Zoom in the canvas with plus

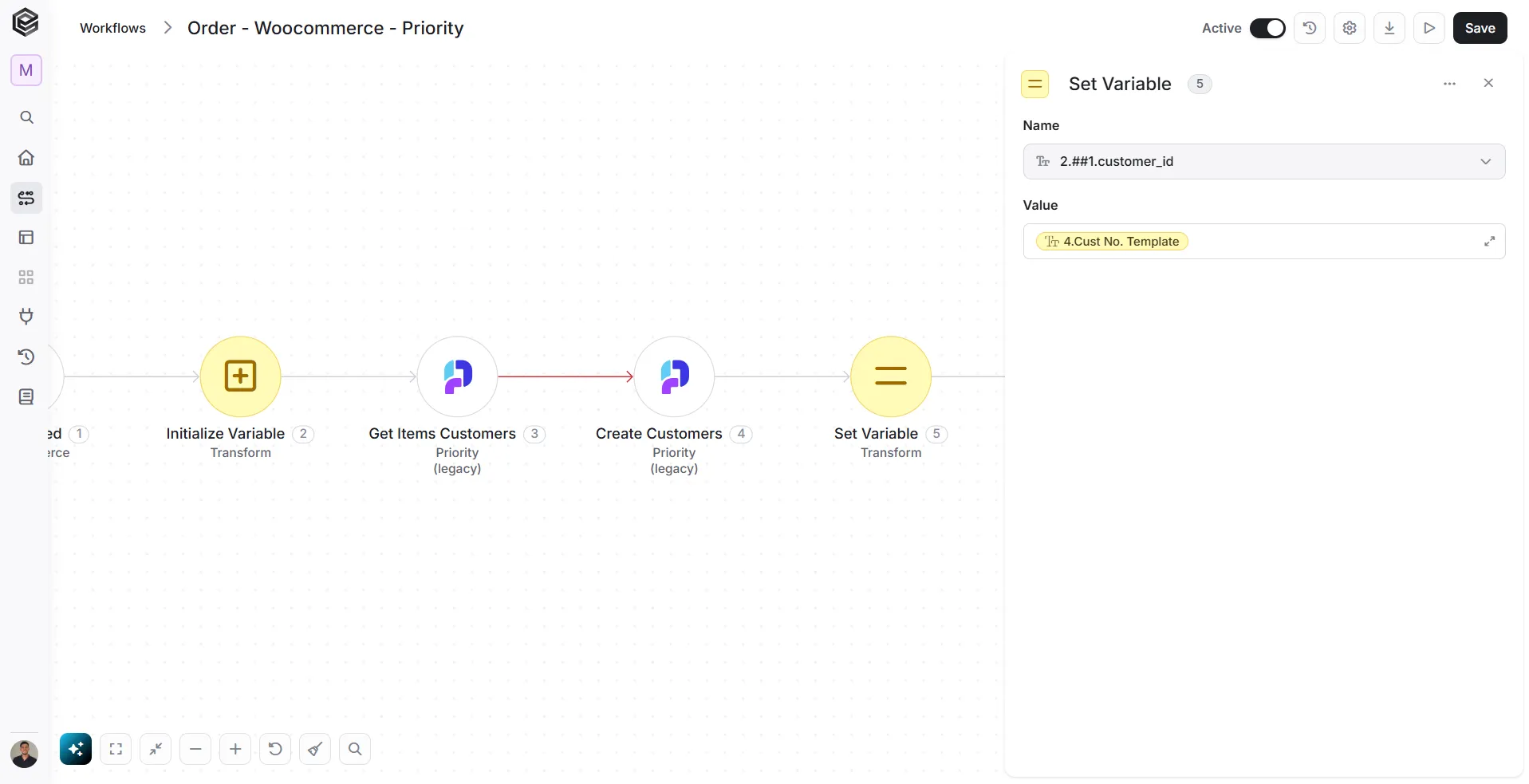[235, 749]
